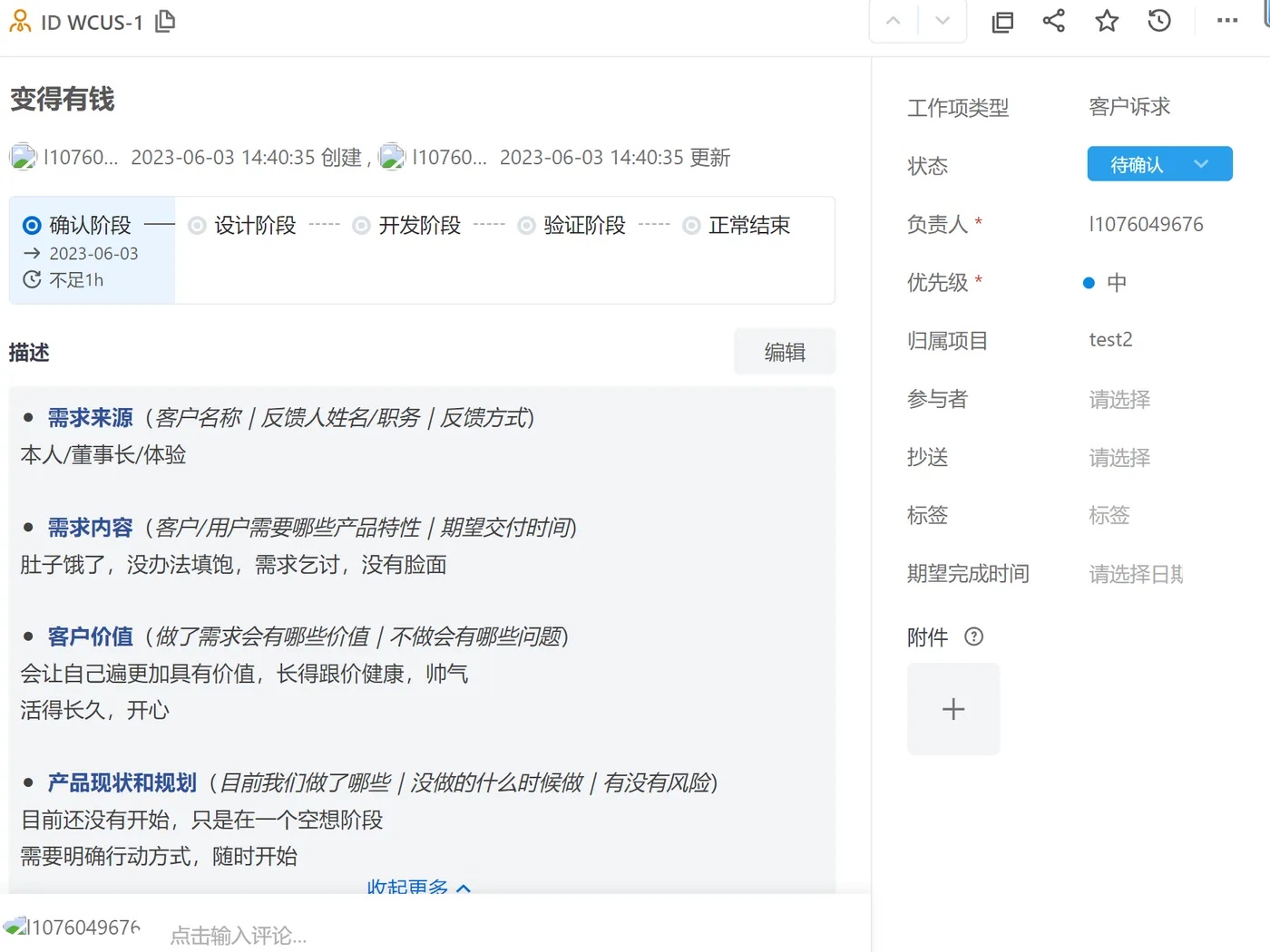Click the commenter avatar I1076049676

15,927
